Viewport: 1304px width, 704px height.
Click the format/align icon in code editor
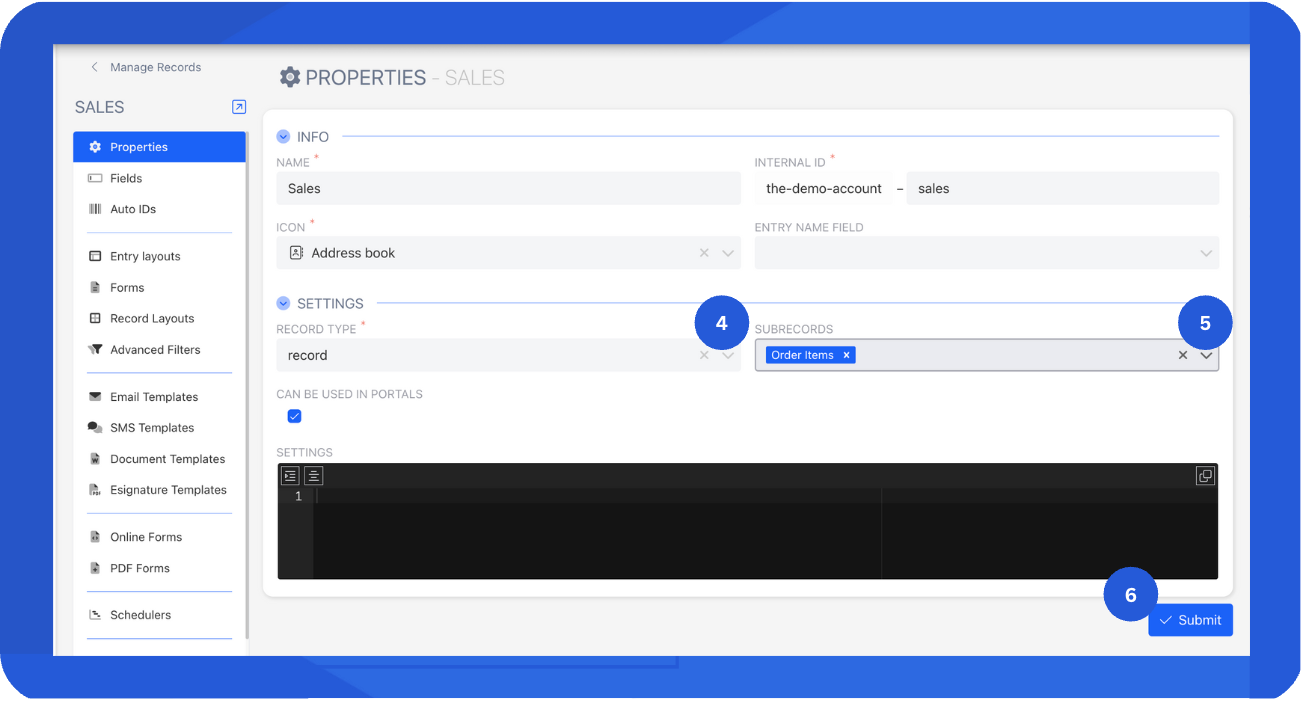tap(313, 476)
